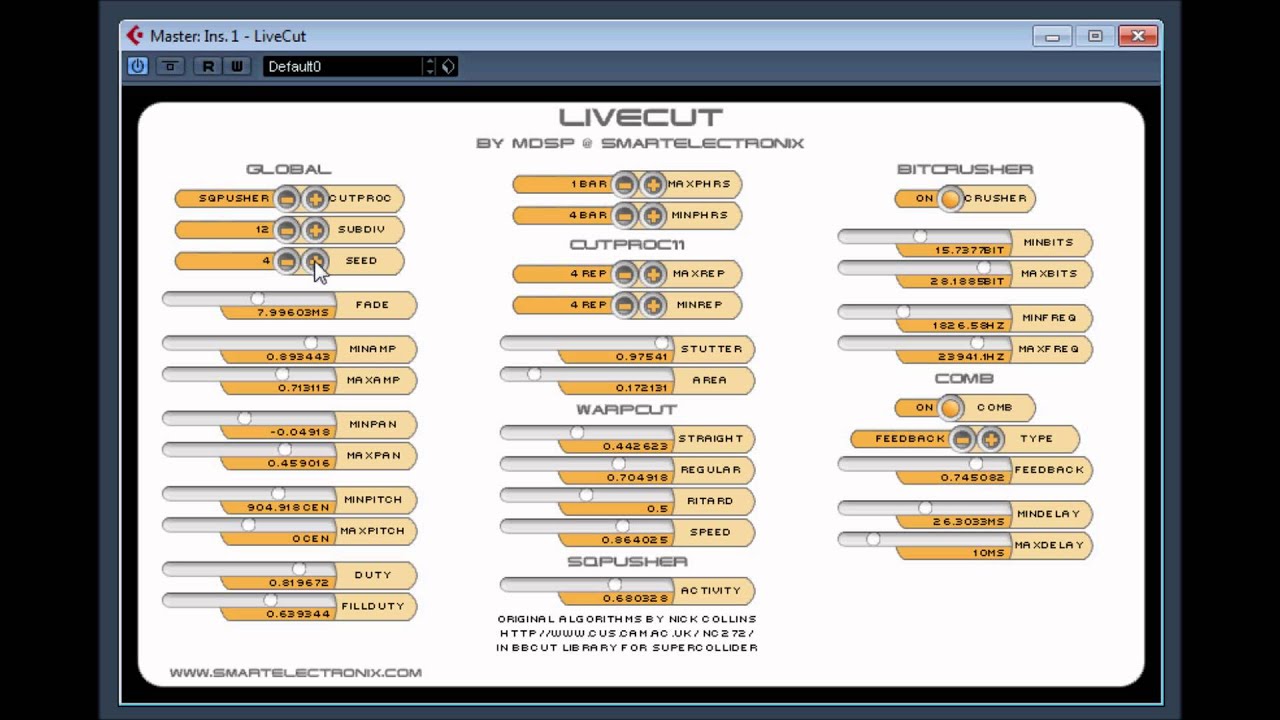
Task: Click the AREA slider handle
Action: coord(534,374)
